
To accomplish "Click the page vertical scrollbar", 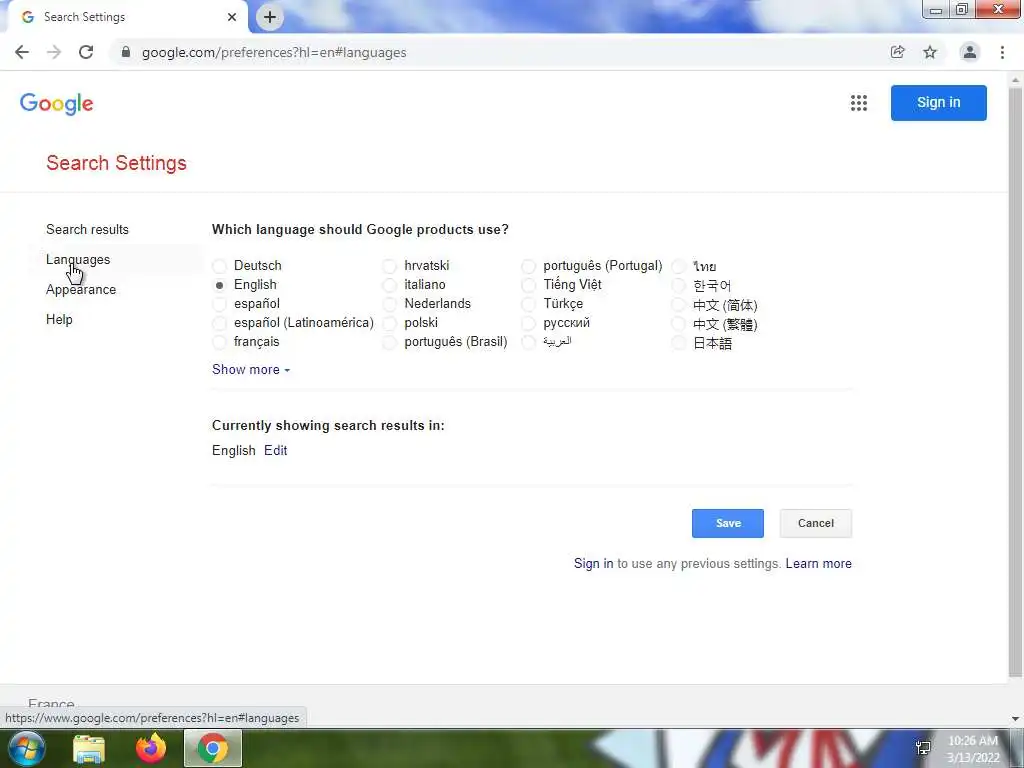I will pos(1016,382).
